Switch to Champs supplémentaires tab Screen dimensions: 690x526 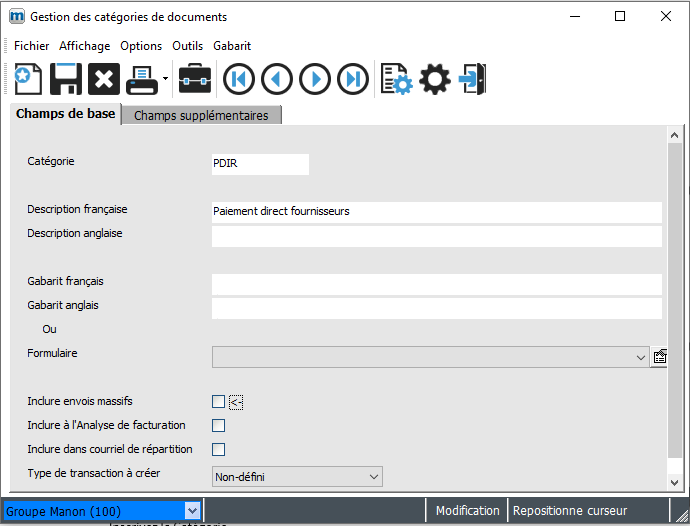pos(201,115)
